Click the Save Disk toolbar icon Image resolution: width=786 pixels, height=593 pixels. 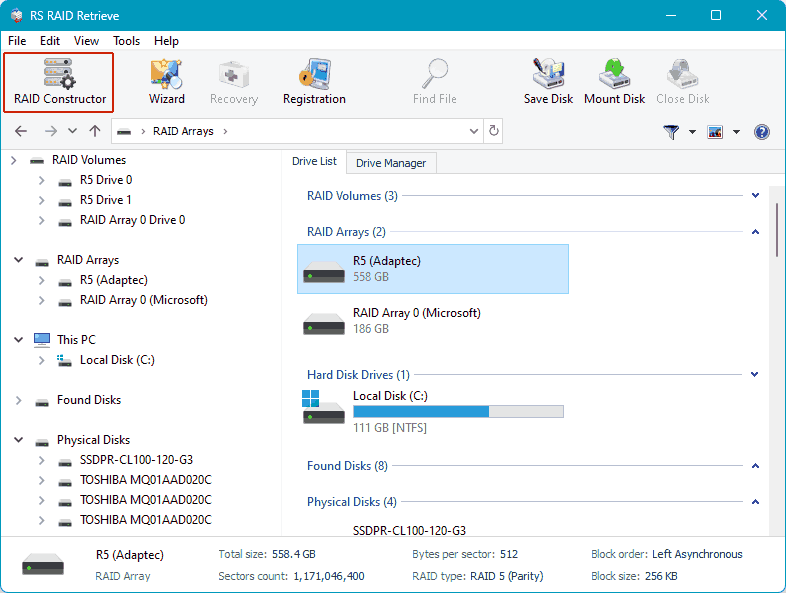(x=549, y=81)
